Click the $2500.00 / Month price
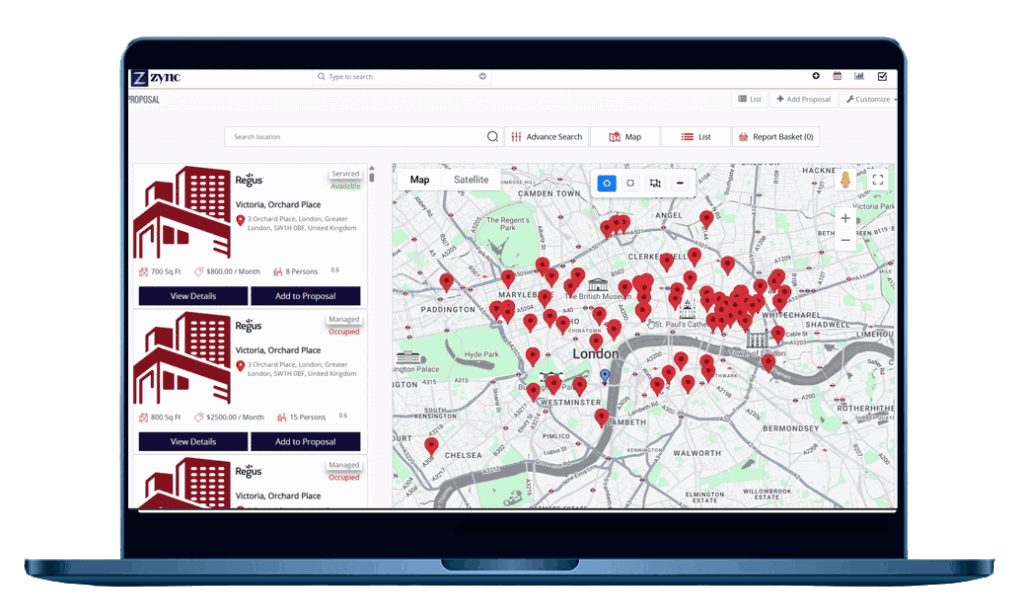The image size is (1024, 611). [x=234, y=417]
